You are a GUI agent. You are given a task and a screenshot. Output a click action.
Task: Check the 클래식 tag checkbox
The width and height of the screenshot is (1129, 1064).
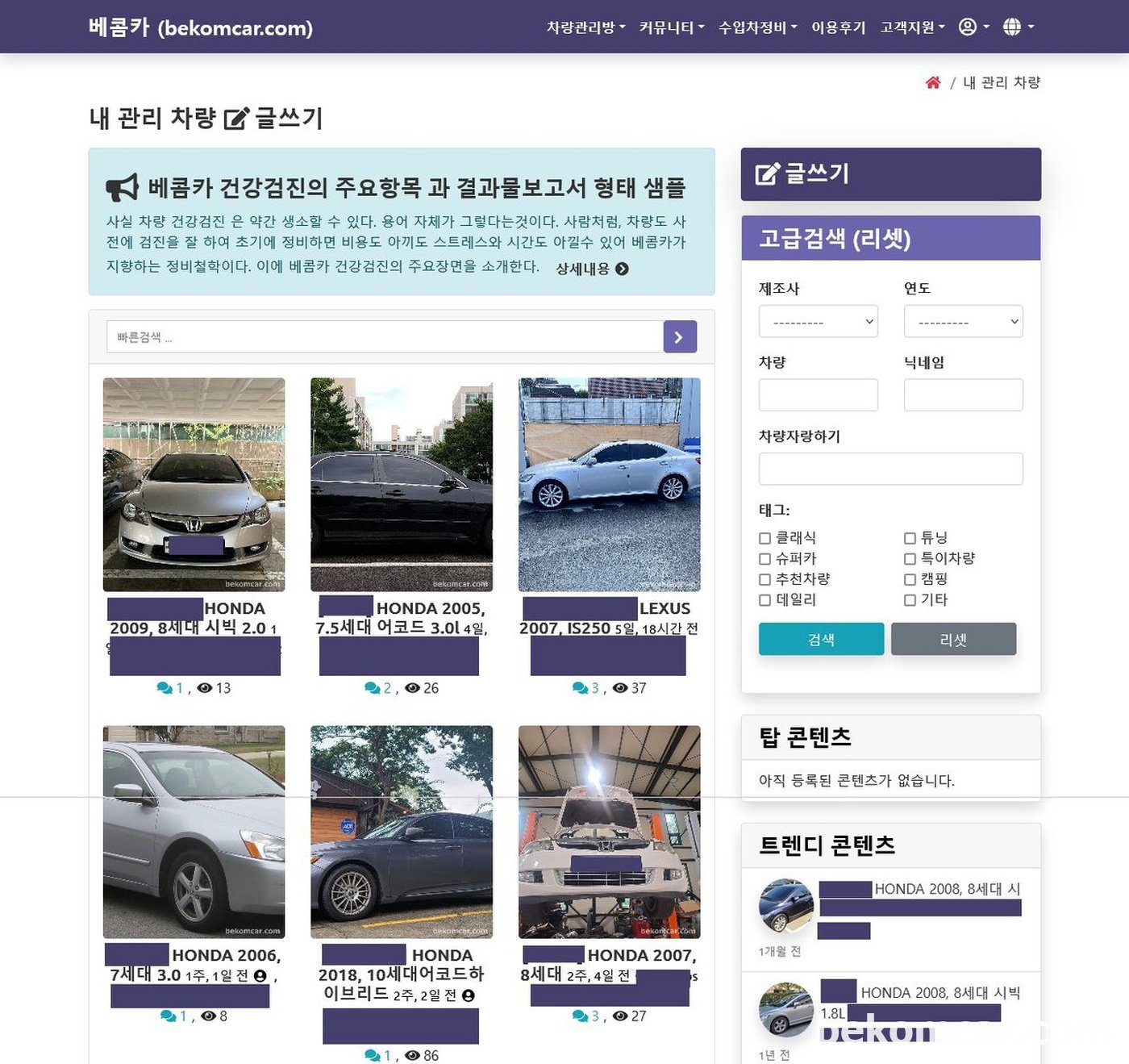(x=764, y=538)
